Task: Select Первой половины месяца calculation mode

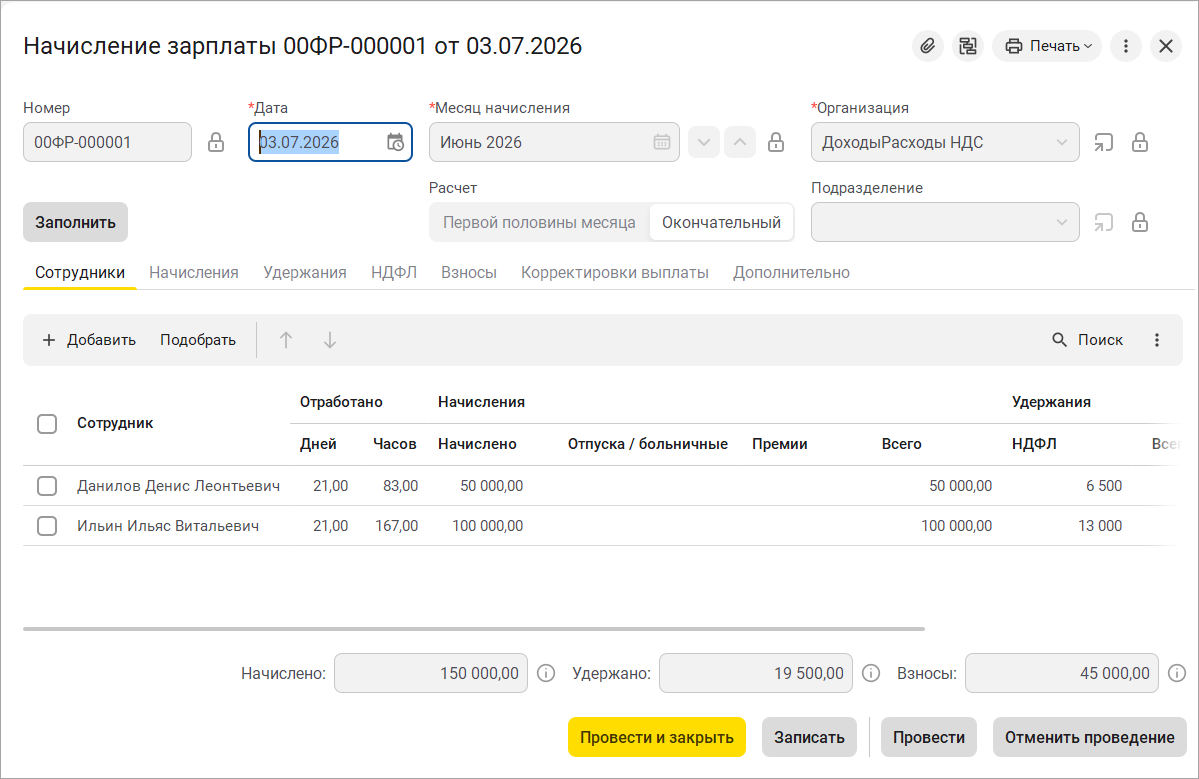Action: pyautogui.click(x=539, y=222)
